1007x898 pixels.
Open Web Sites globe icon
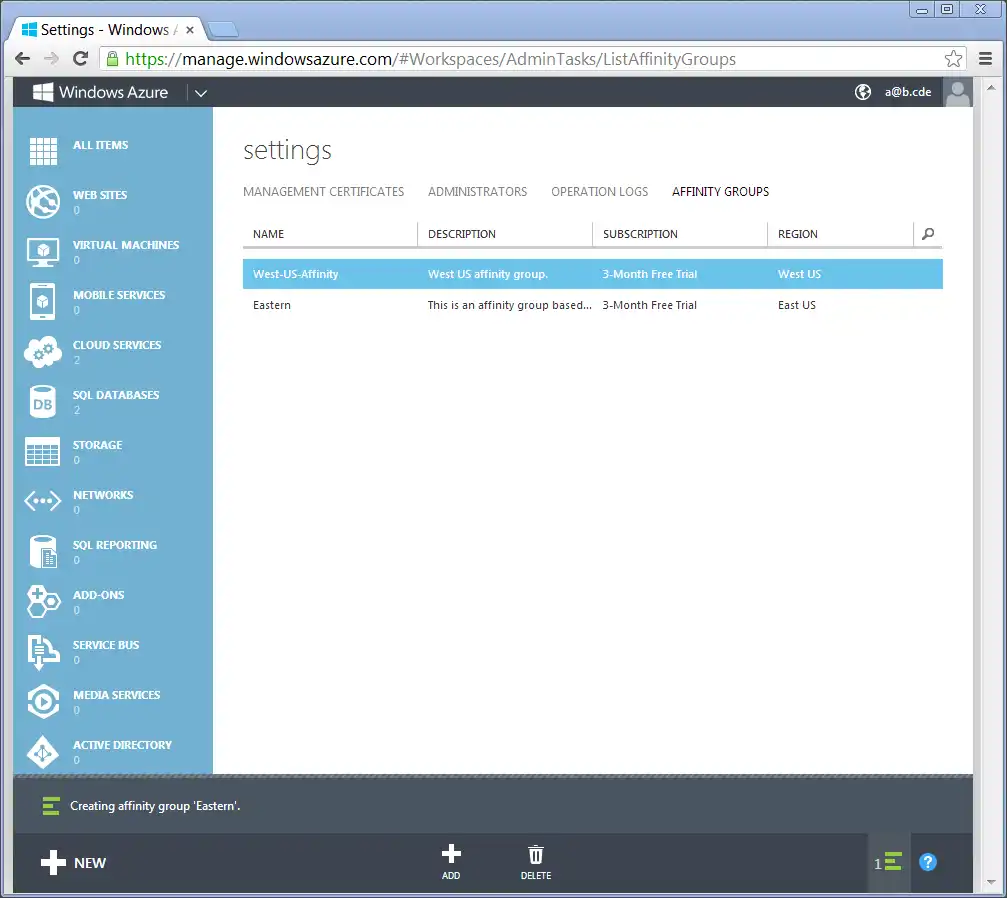tap(43, 202)
